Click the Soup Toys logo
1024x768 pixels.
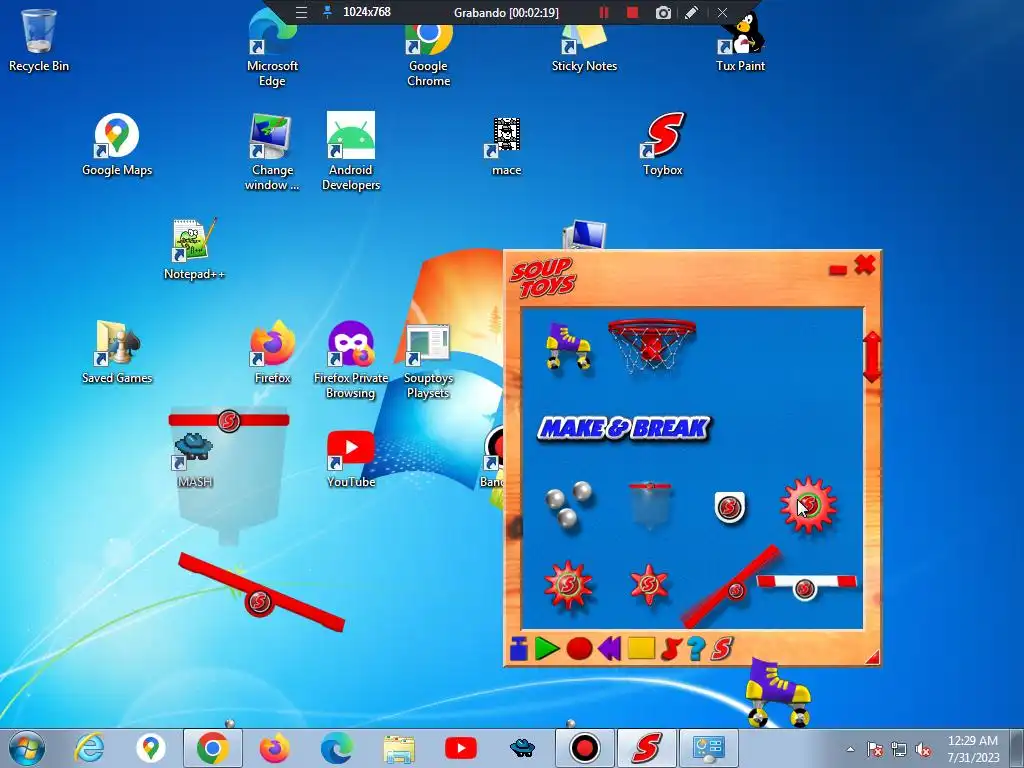542,278
